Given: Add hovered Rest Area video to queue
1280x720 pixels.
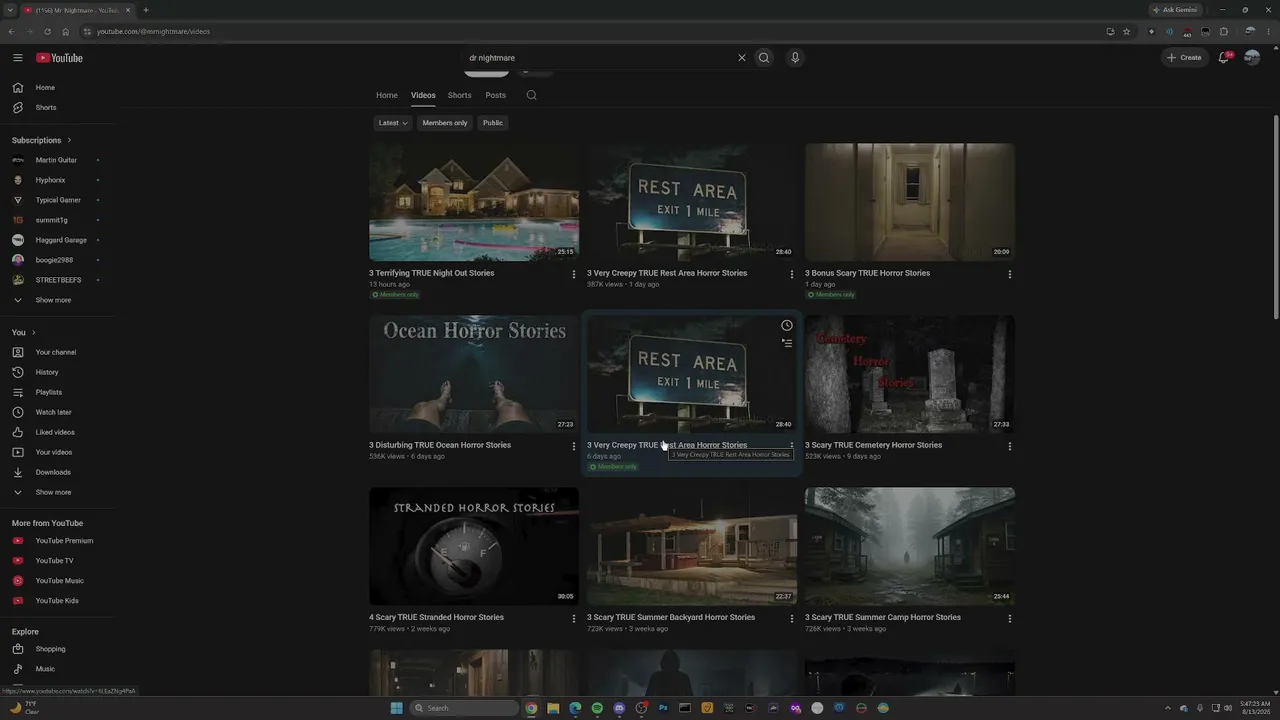Looking at the screenshot, I should (787, 343).
